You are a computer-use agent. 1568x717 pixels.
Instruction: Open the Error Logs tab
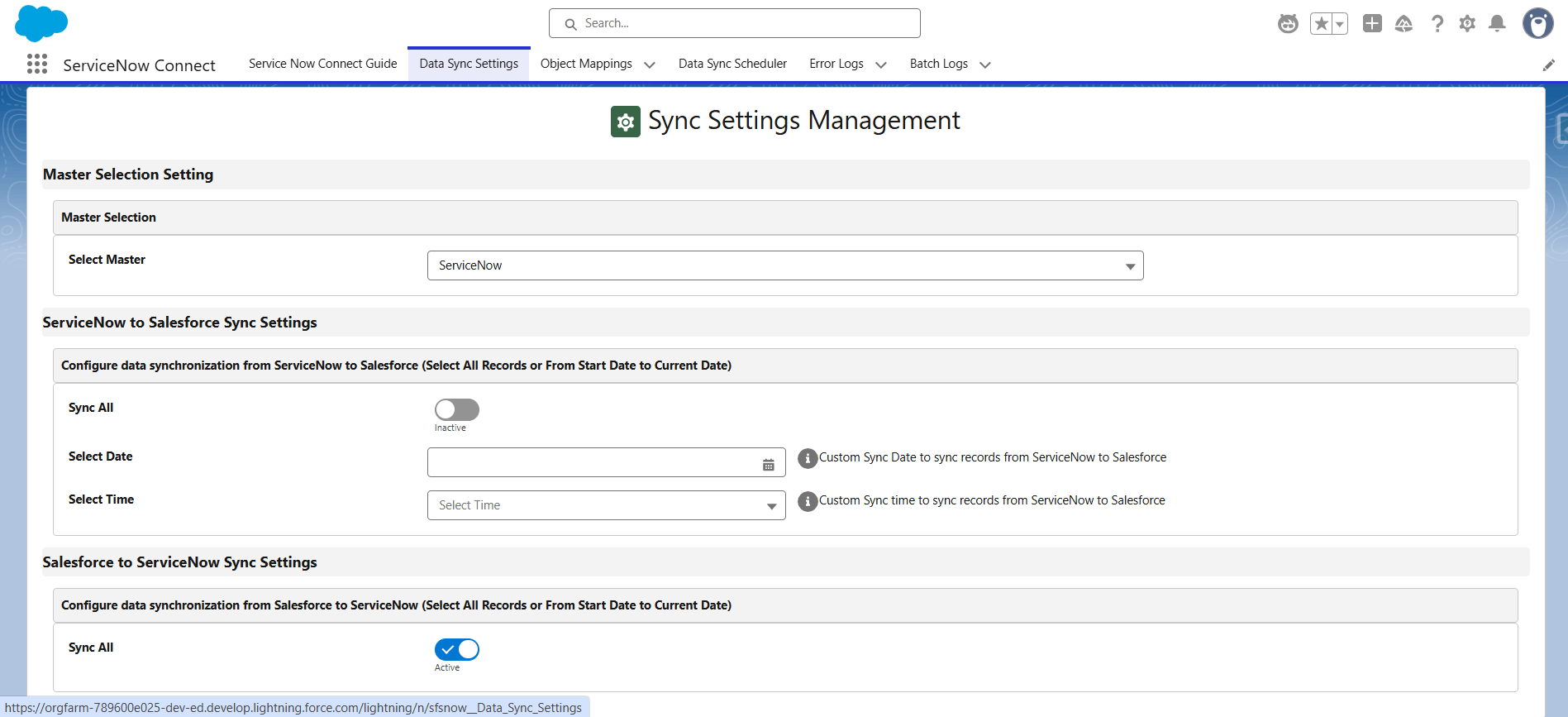pos(836,64)
